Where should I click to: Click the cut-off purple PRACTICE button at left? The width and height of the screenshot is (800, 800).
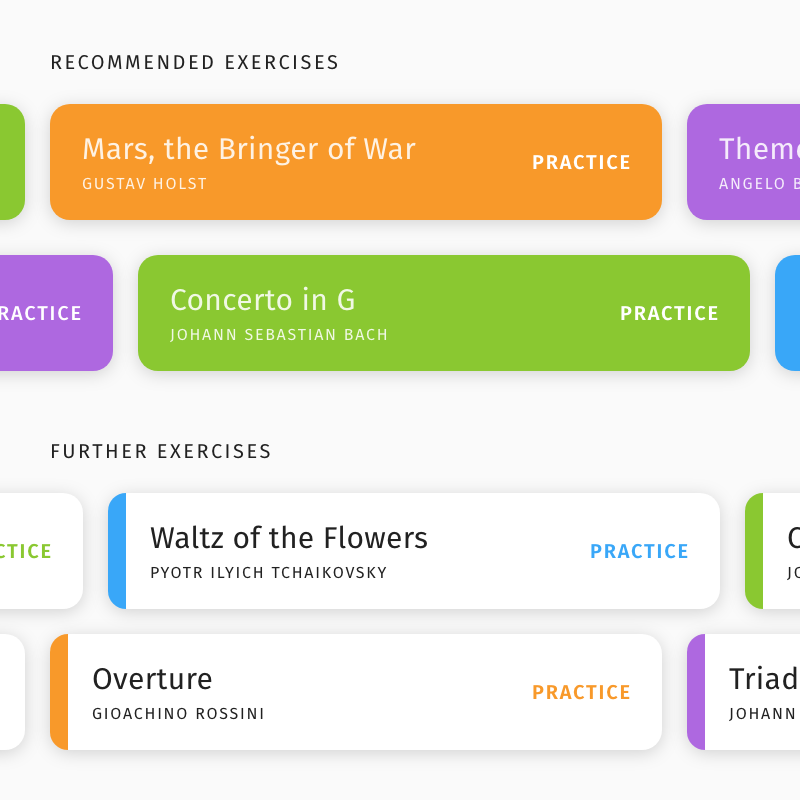click(x=40, y=313)
